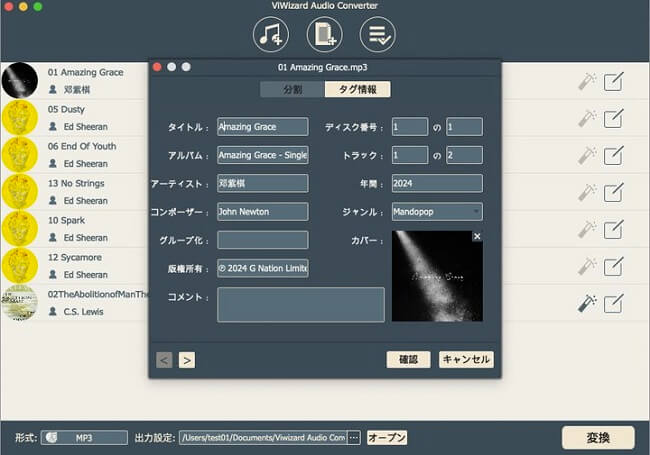Remove cover art with the X icon
The height and width of the screenshot is (455, 650).
[477, 236]
